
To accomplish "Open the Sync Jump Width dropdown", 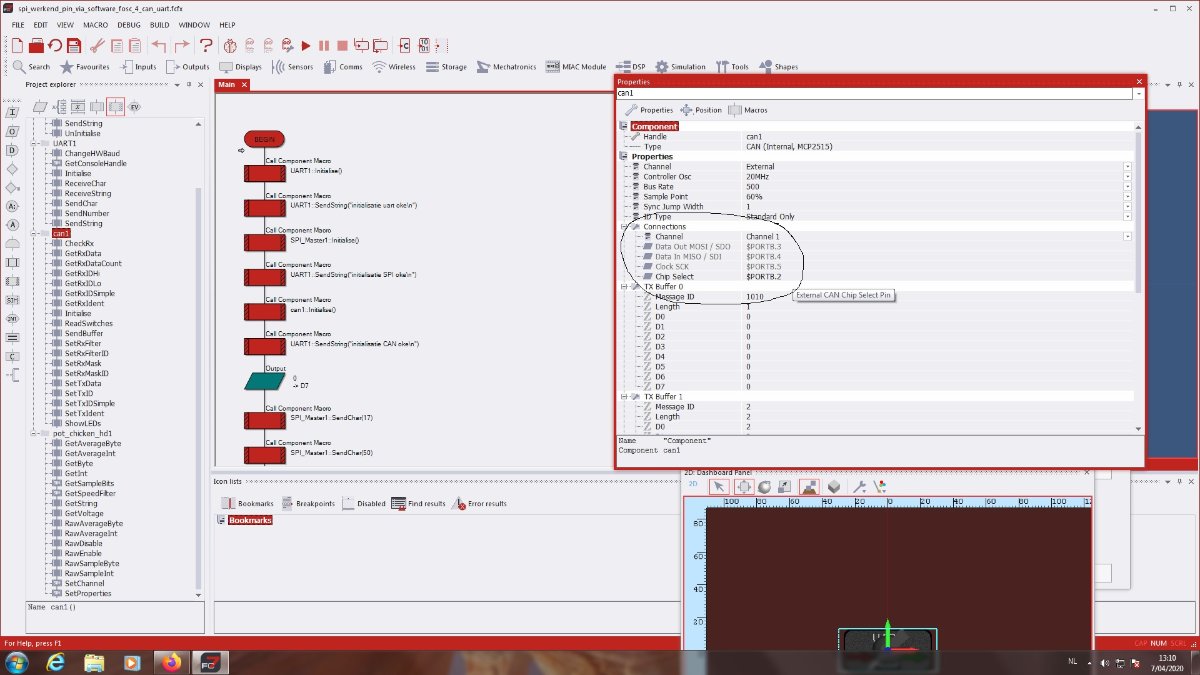I will (1127, 207).
